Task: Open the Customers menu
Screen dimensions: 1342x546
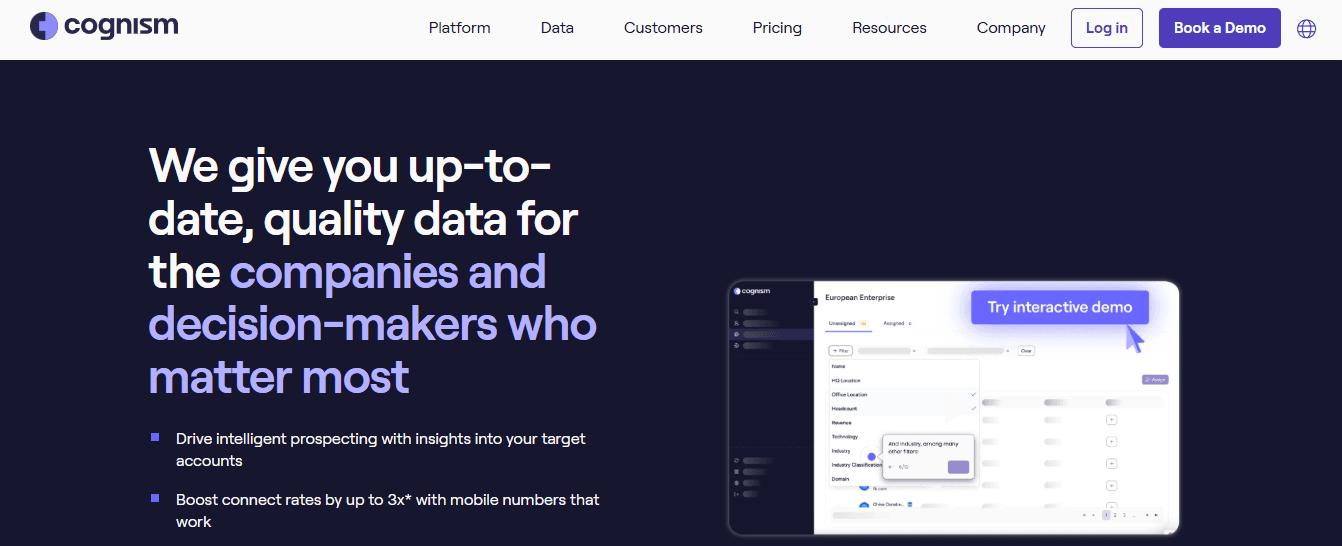Action: (663, 28)
